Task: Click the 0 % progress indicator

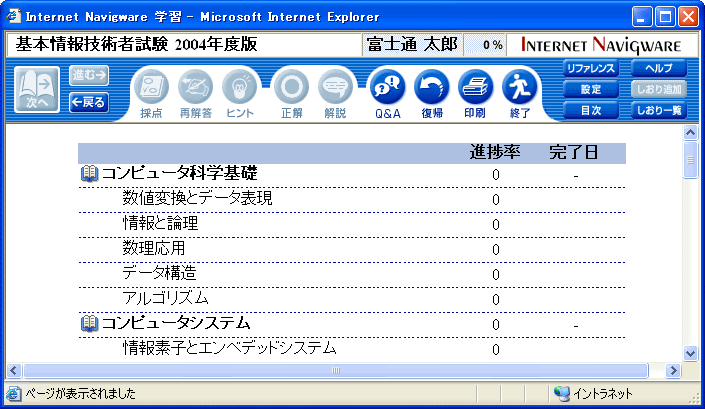Action: [484, 45]
